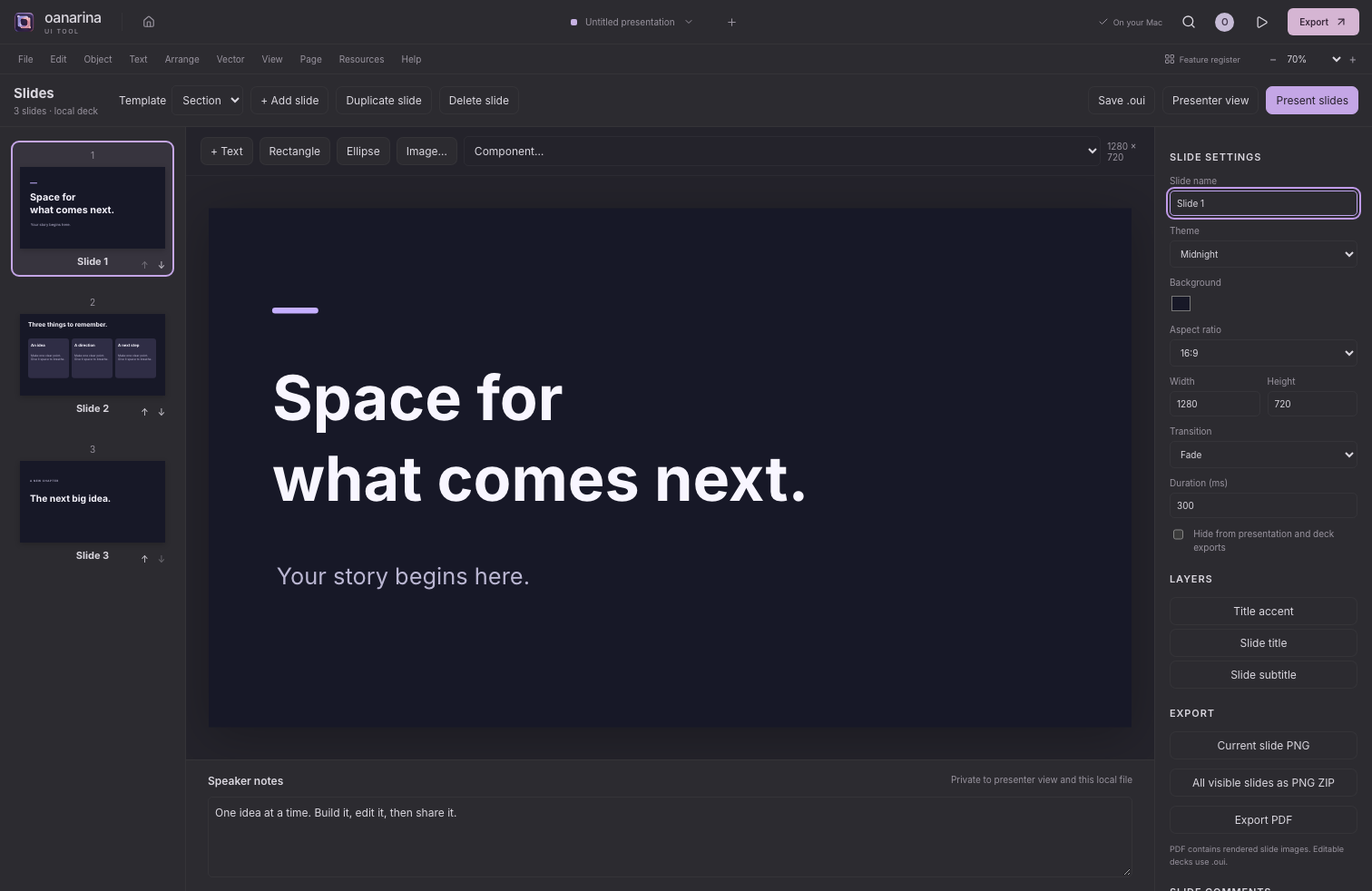
Task: Go to the home icon
Action: pos(149,22)
